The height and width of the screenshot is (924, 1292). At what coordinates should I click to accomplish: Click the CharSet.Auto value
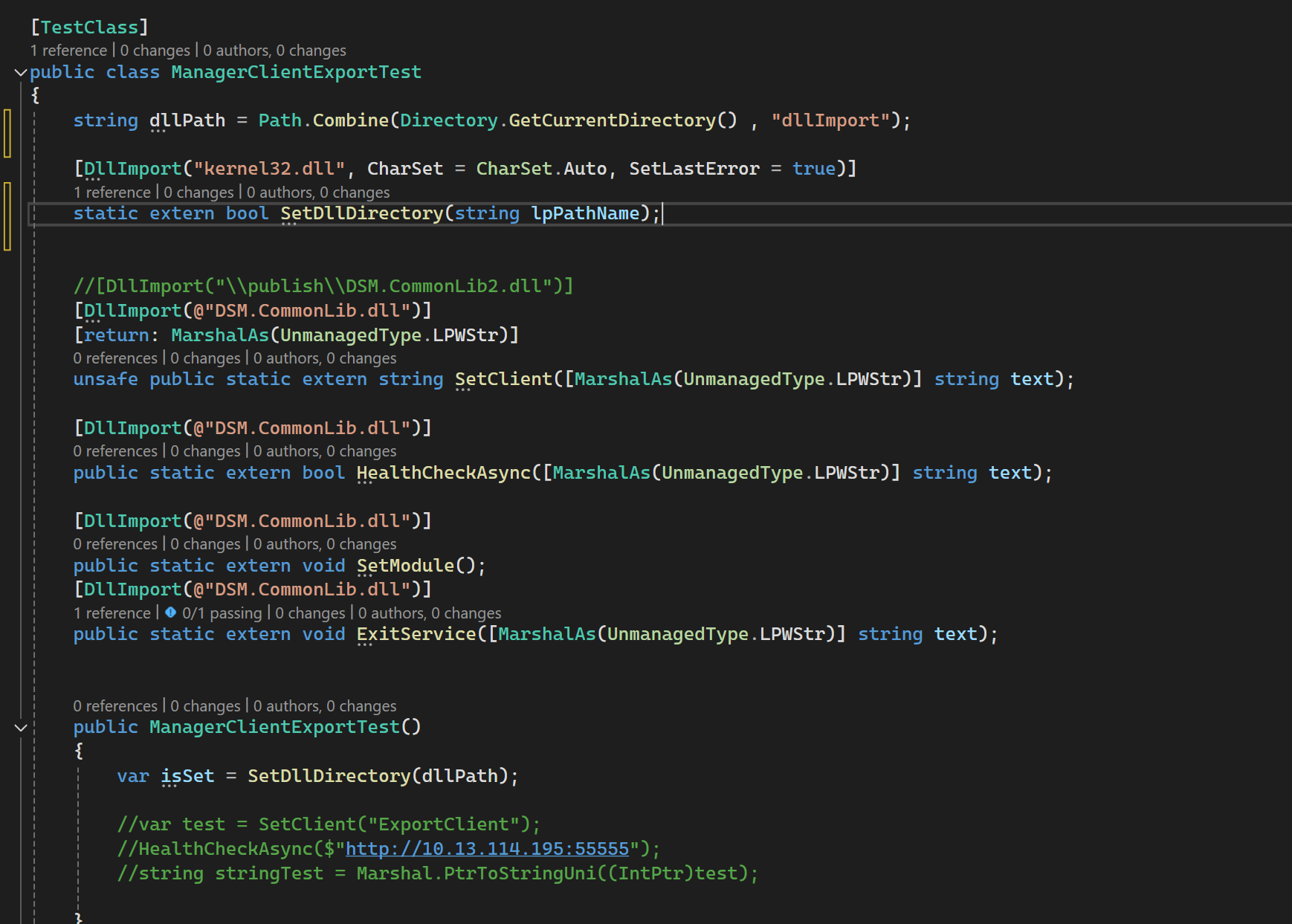[x=542, y=169]
